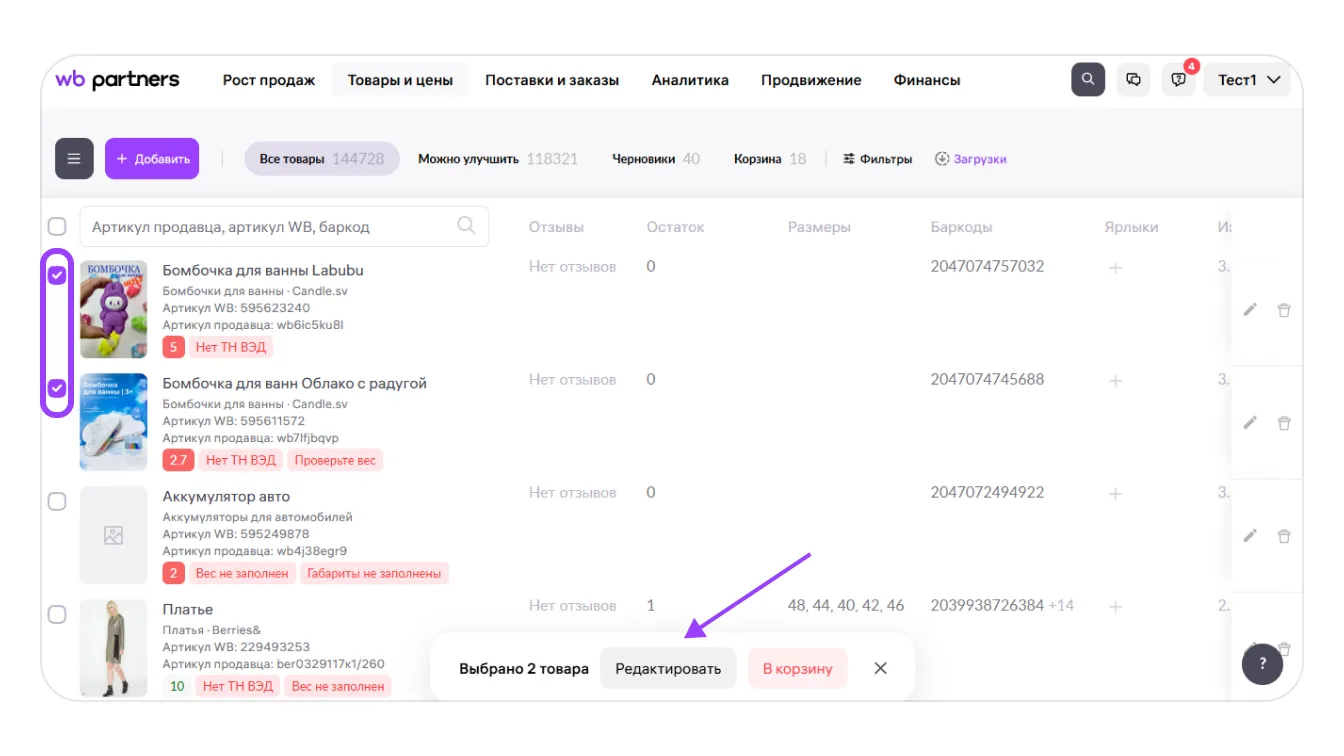Image resolution: width=1344 pixels, height=756 pixels.
Task: Open the chat messages icon
Action: 1133,80
